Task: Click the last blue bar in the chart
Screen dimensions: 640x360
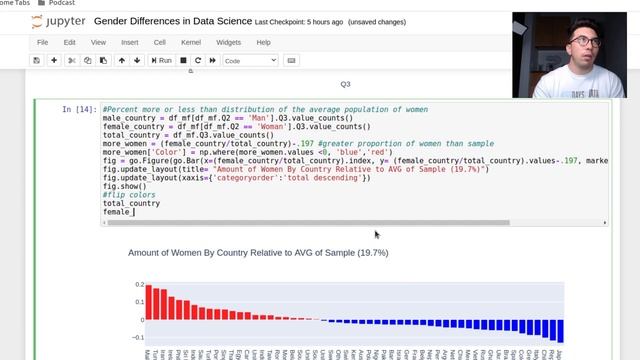Action: (x=560, y=331)
